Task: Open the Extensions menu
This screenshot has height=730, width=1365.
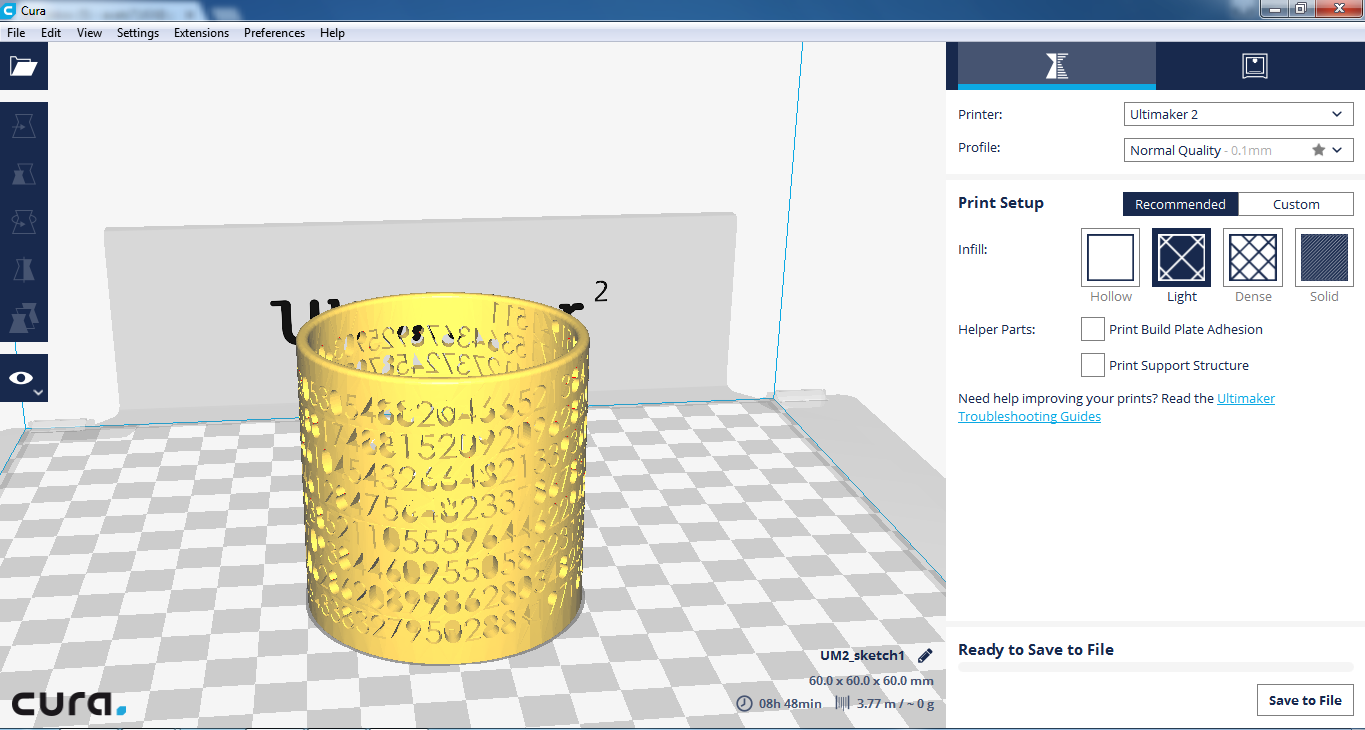Action: pyautogui.click(x=201, y=33)
